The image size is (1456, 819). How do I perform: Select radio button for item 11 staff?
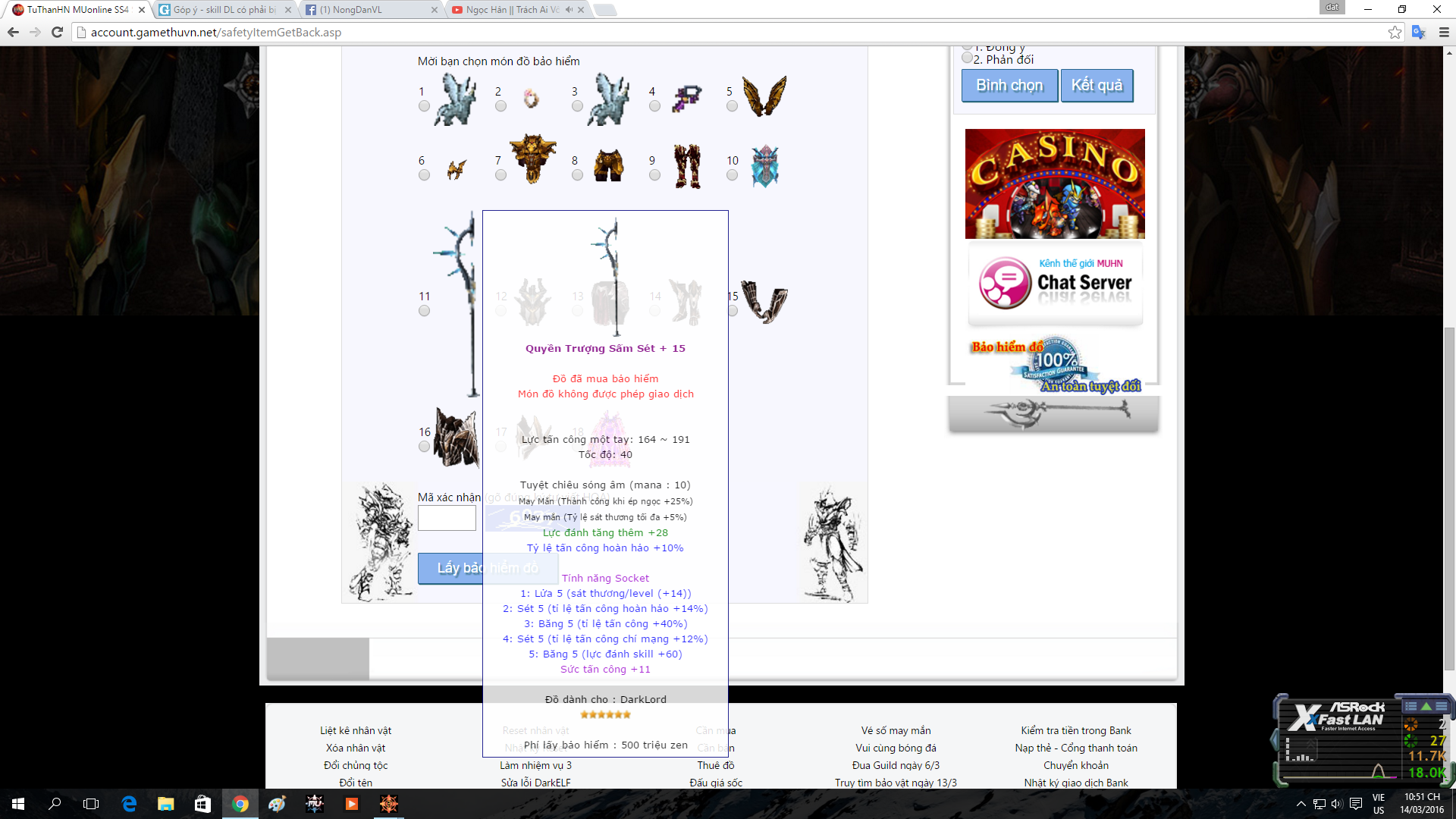point(424,311)
